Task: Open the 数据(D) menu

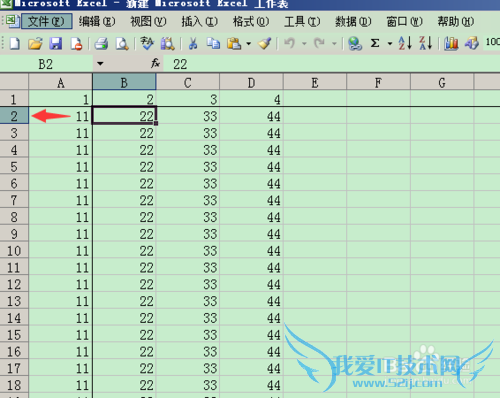Action: click(x=353, y=22)
